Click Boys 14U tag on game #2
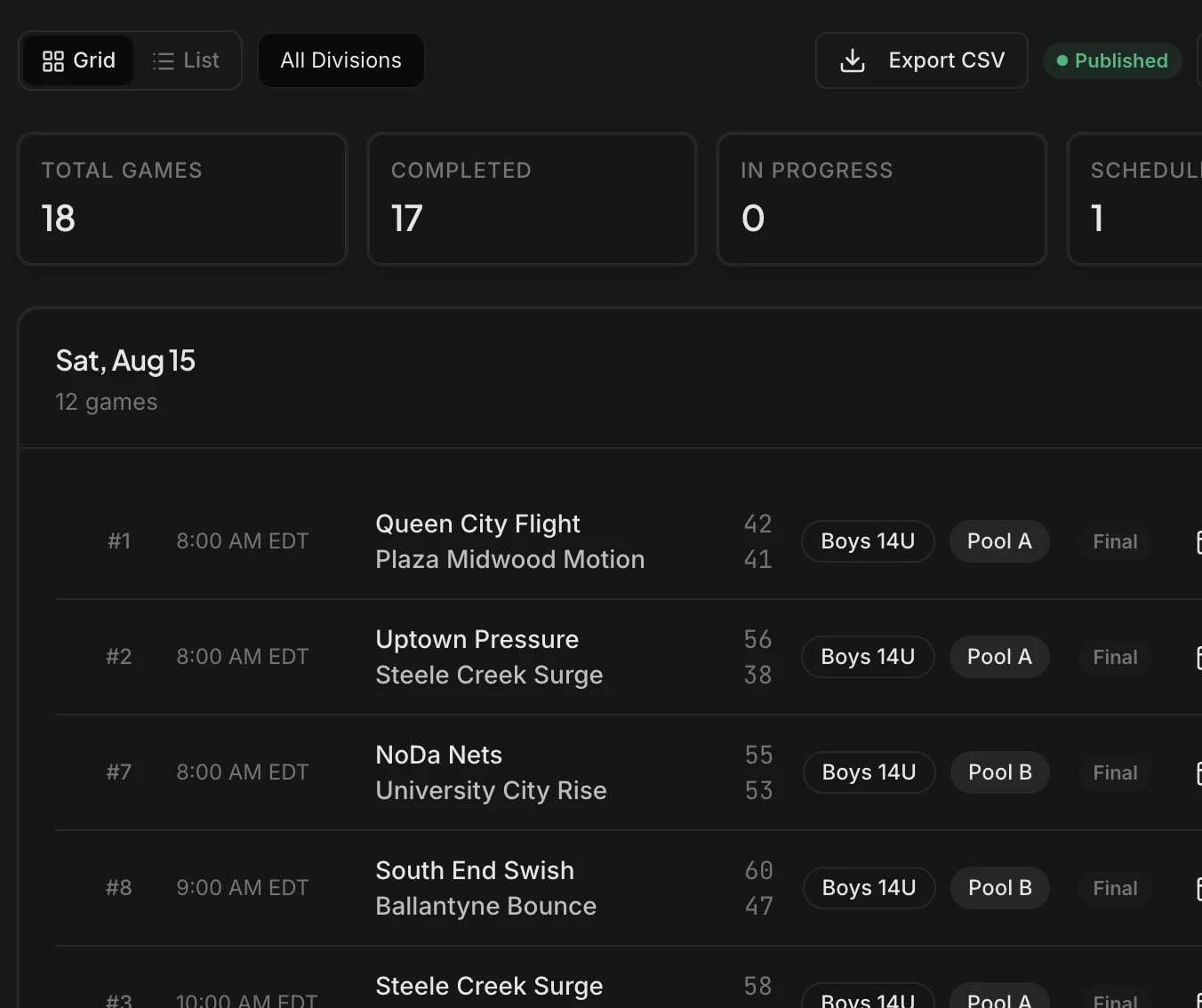 click(x=868, y=657)
